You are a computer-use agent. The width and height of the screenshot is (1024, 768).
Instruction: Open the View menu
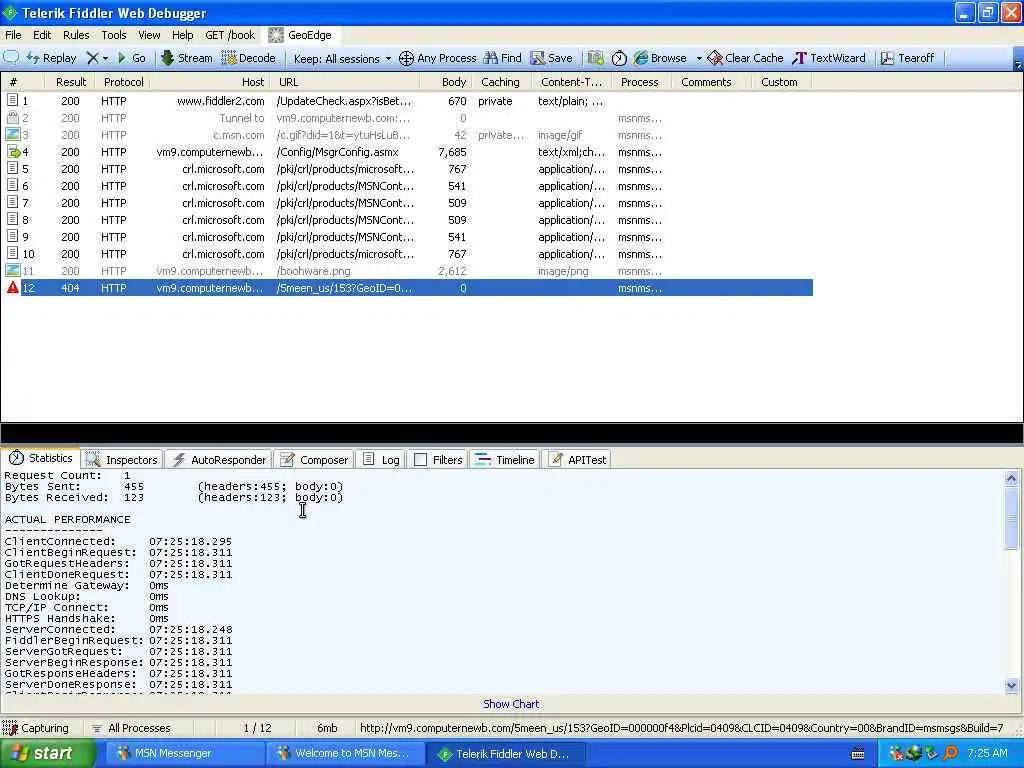[149, 35]
